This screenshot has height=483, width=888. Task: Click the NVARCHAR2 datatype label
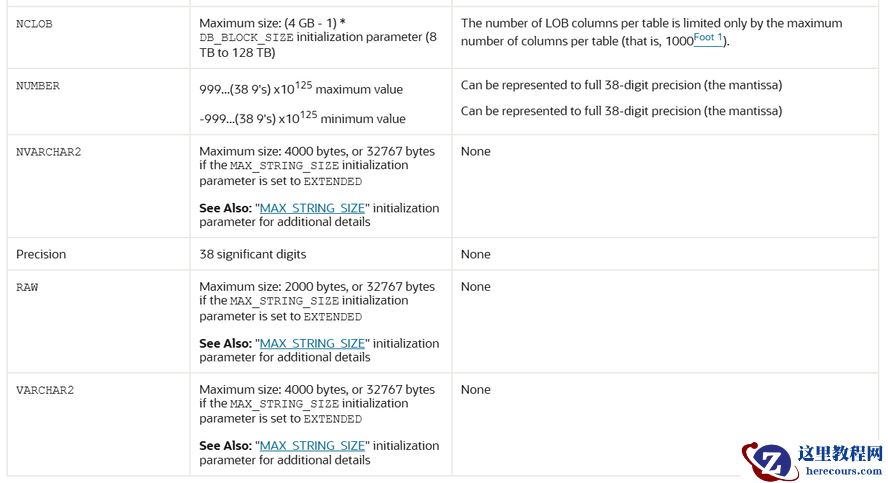pyautogui.click(x=48, y=152)
